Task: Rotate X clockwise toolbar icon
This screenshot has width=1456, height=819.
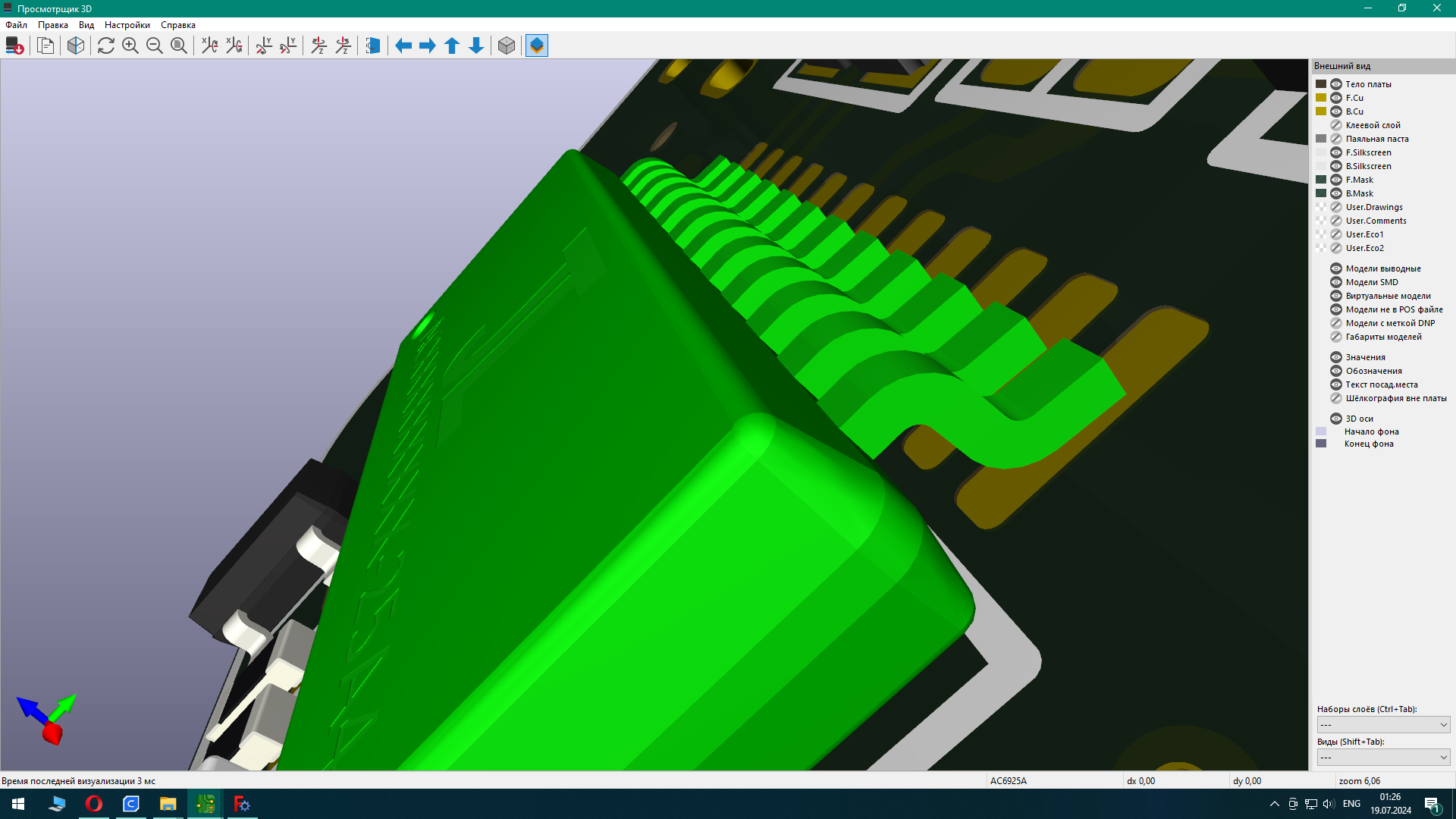Action: [x=210, y=45]
